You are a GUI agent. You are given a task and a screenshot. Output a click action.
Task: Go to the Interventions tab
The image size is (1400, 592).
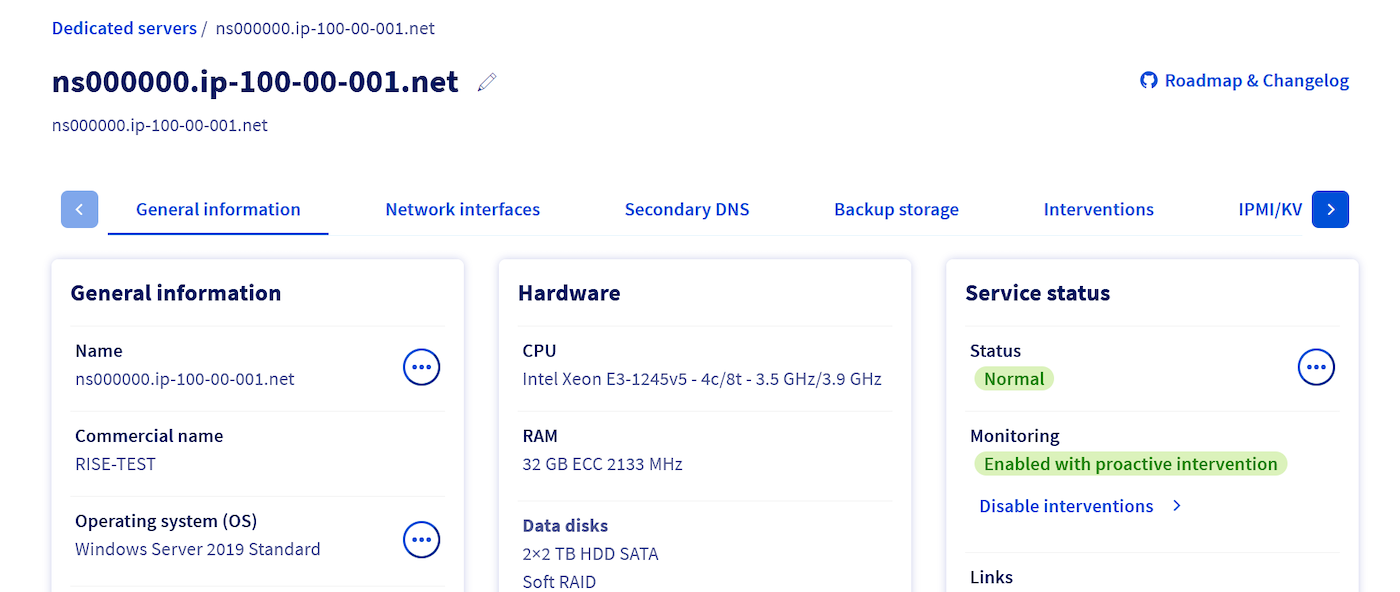coord(1098,209)
